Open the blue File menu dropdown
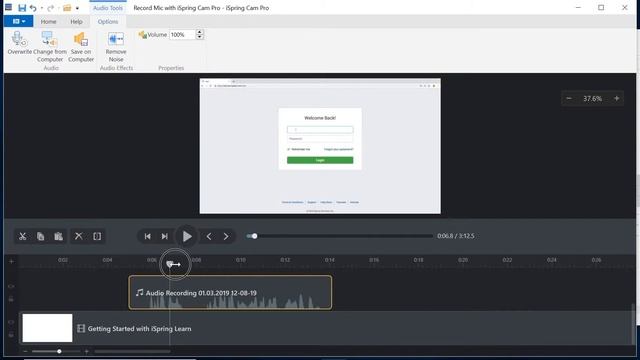This screenshot has width=640, height=360. pyautogui.click(x=18, y=21)
